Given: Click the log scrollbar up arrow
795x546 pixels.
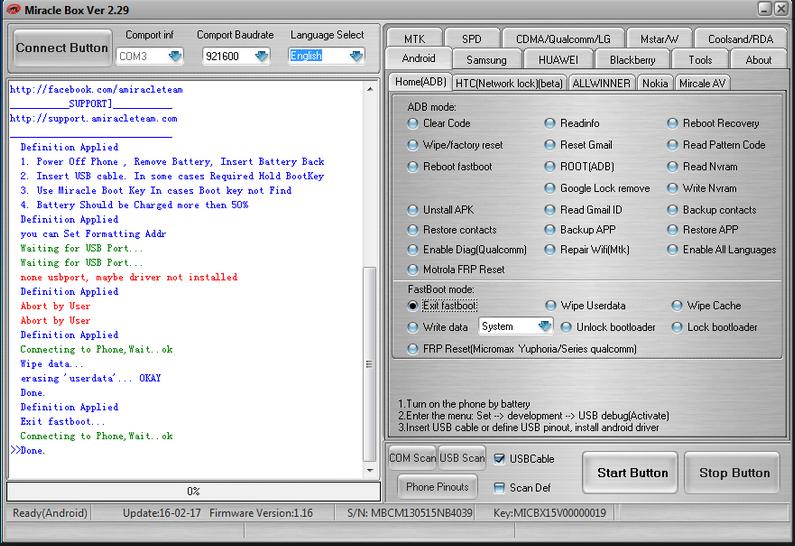Looking at the screenshot, I should click(x=370, y=89).
